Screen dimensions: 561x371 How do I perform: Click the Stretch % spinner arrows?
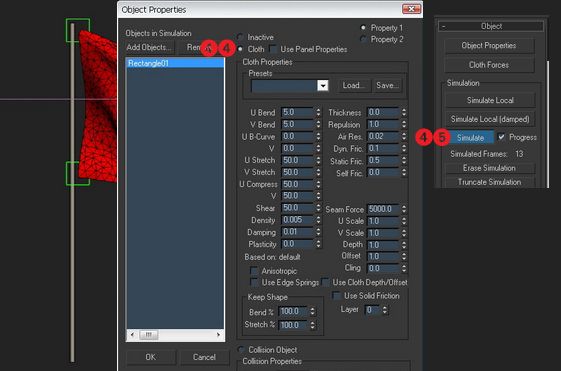(x=312, y=325)
